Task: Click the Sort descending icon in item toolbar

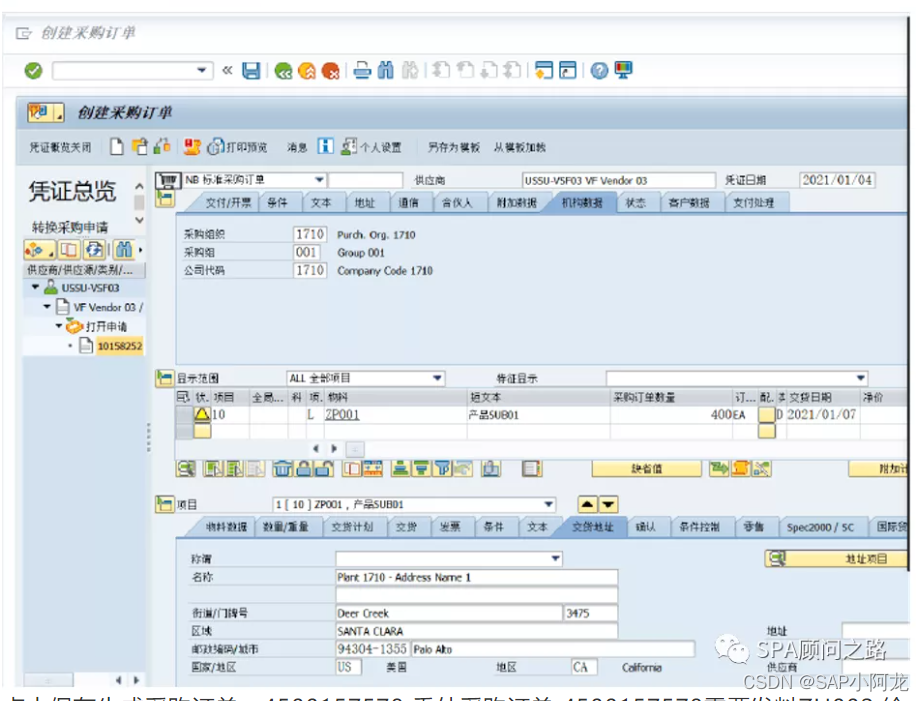Action: (x=421, y=469)
